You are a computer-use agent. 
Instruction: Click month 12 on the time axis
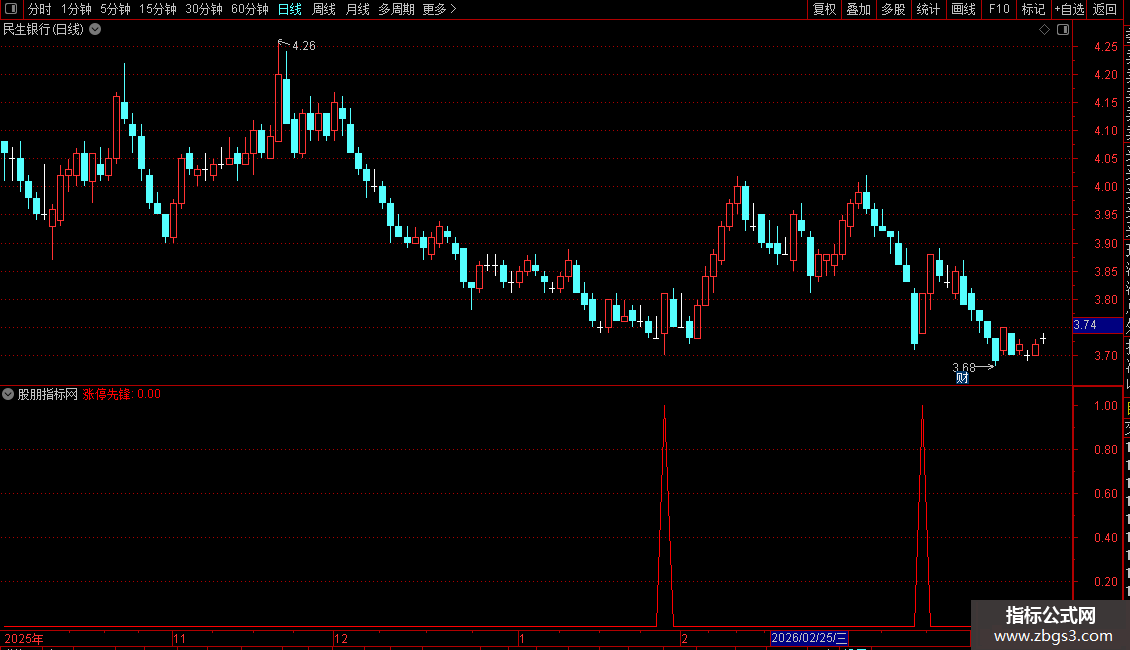(x=341, y=638)
